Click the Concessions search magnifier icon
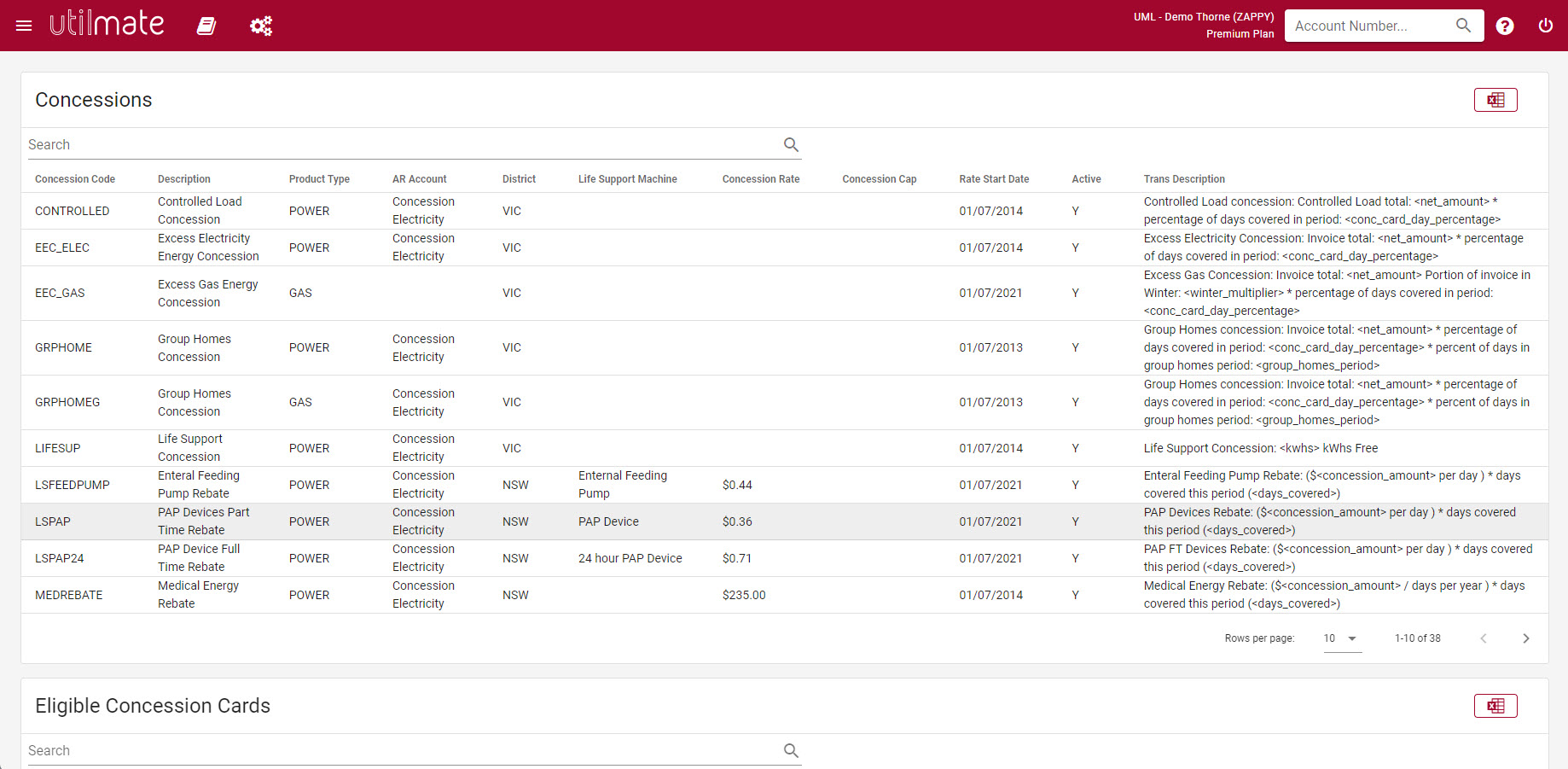Image resolution: width=1568 pixels, height=769 pixels. 791,145
